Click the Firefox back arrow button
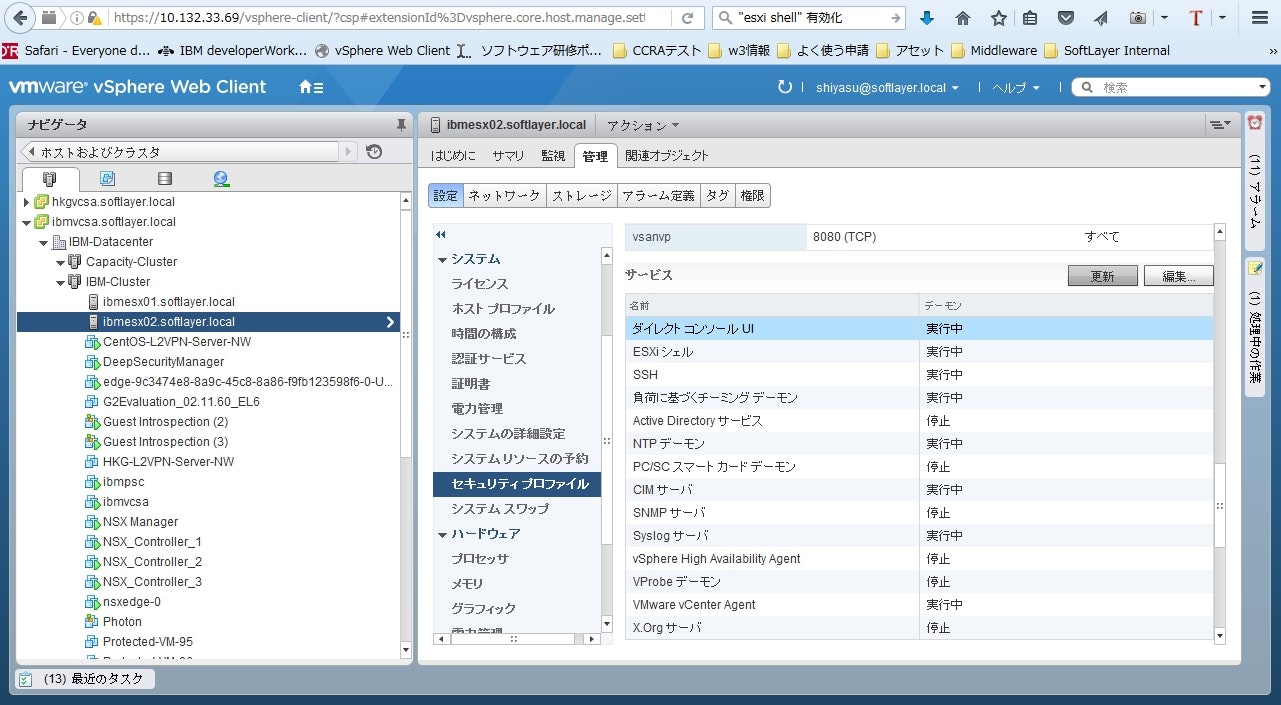 (x=20, y=18)
